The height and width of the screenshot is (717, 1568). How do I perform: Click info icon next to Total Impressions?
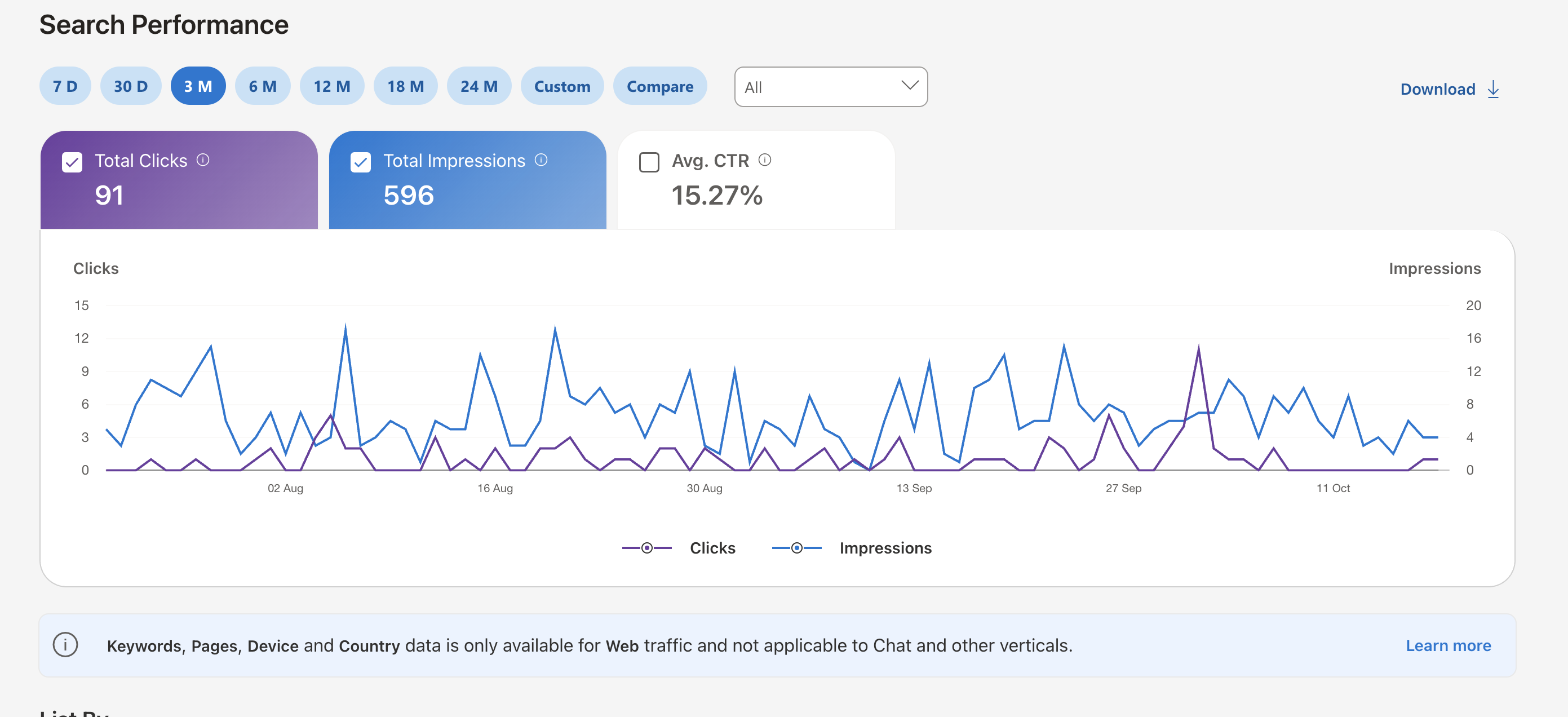[x=541, y=160]
